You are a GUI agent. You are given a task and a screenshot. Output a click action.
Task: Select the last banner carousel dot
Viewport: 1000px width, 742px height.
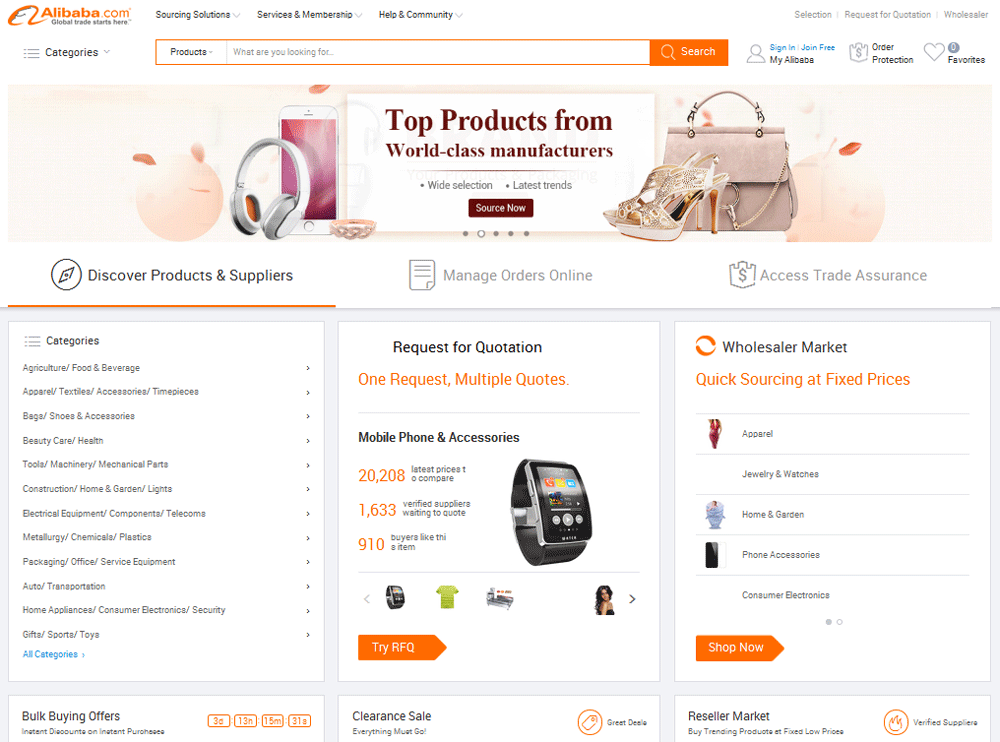[526, 234]
